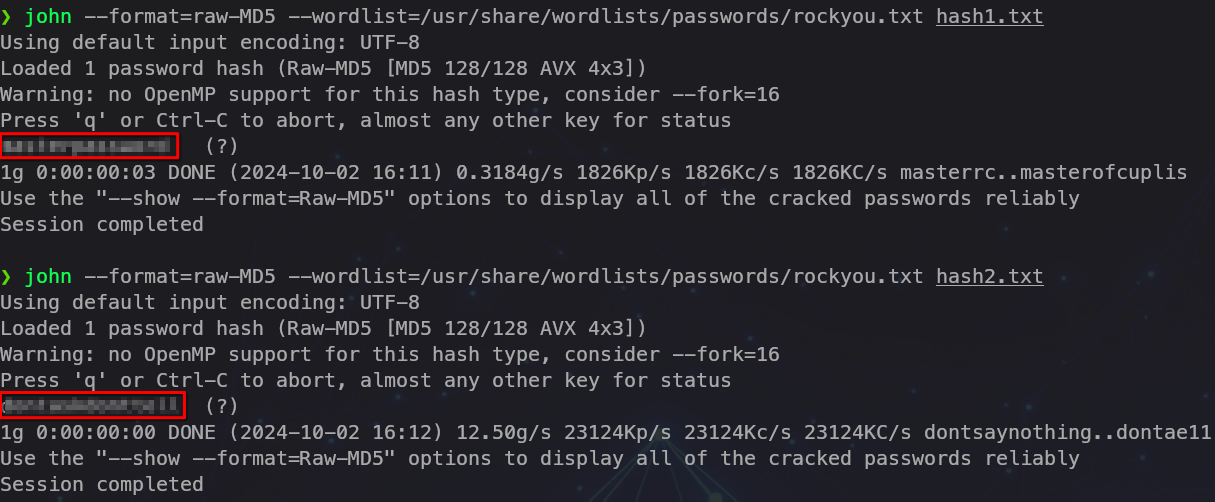Click the green prompt arrow before second command

point(7,276)
